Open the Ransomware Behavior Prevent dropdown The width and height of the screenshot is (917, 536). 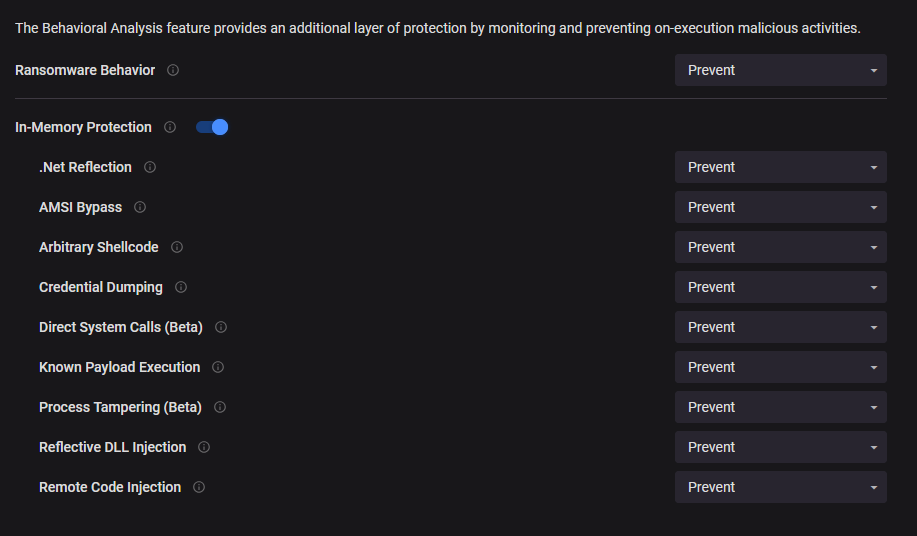781,70
